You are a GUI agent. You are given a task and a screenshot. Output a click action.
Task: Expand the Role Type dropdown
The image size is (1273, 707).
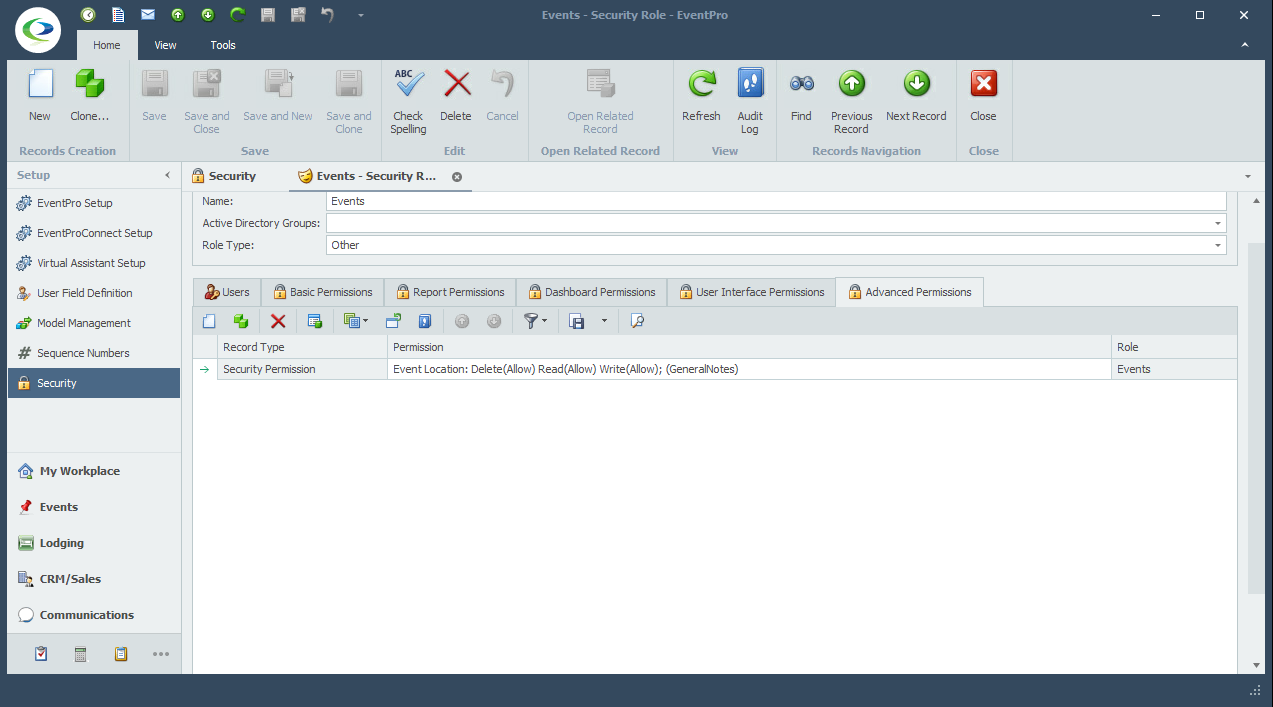point(1218,245)
